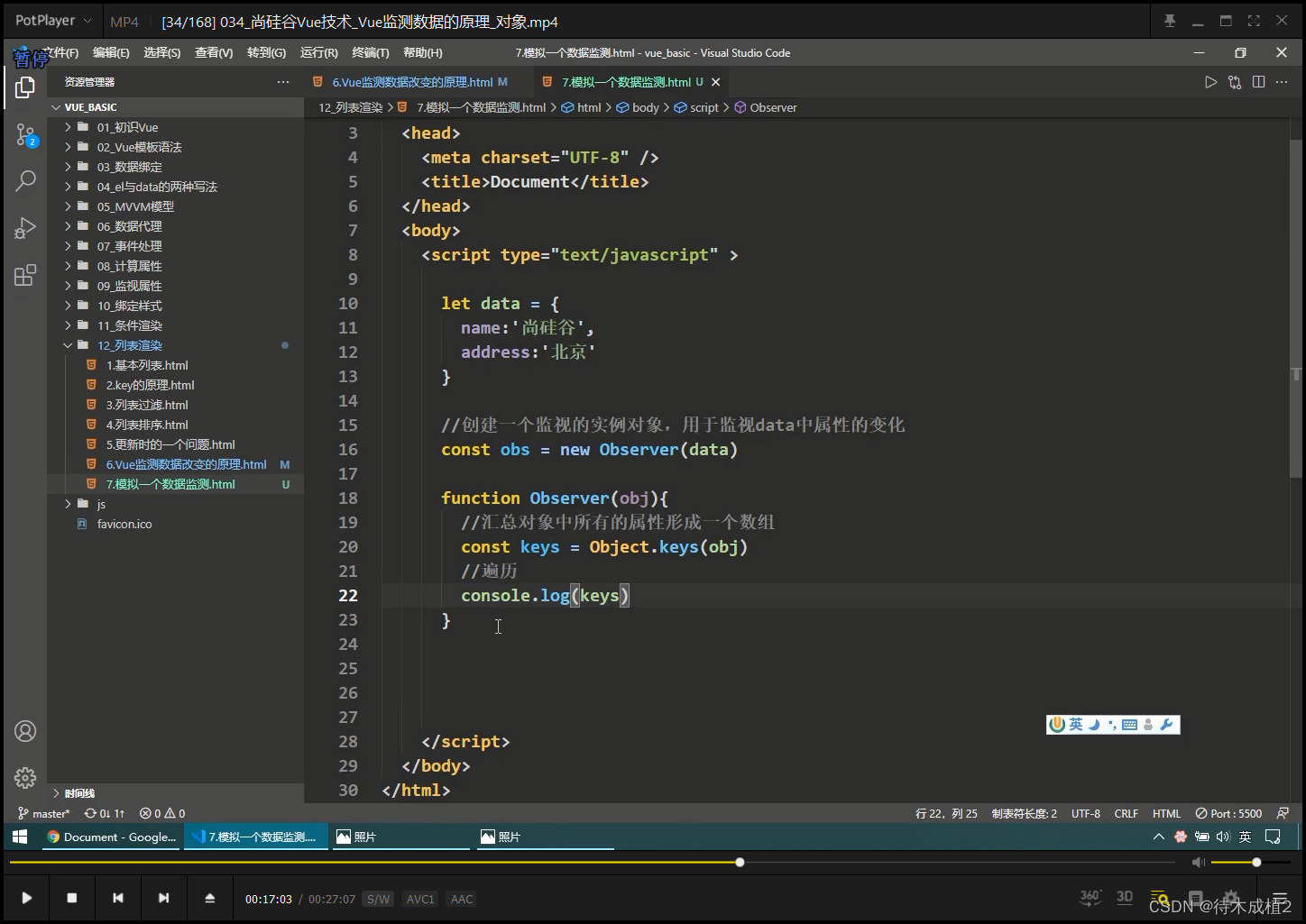
Task: Open the 帮助(H) menu
Action: (x=423, y=53)
